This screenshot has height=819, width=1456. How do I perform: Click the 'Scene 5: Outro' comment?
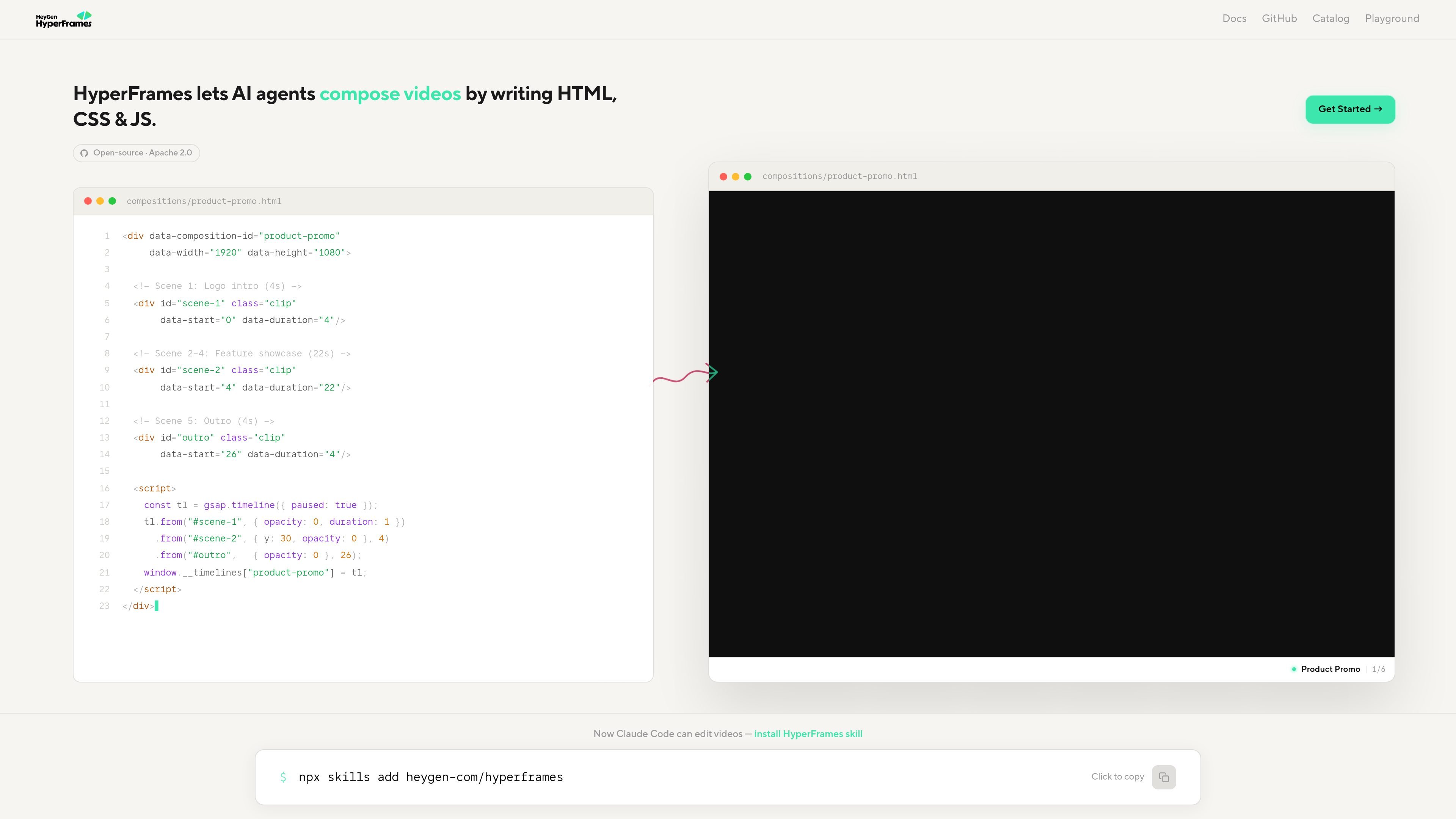click(204, 420)
